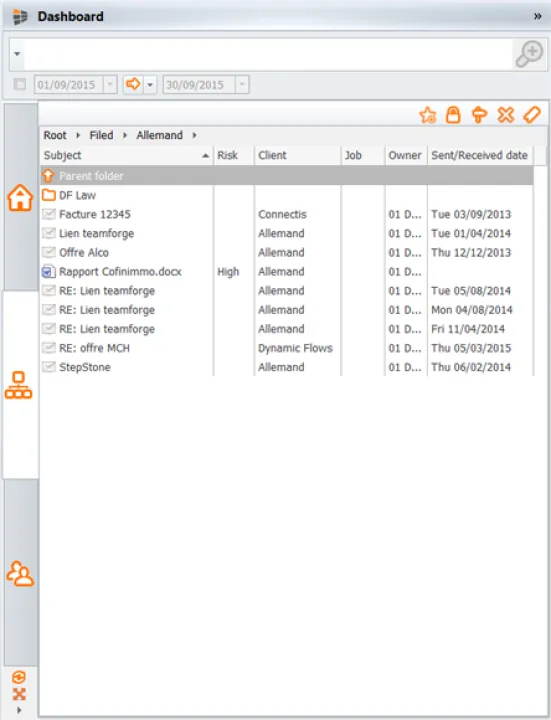The width and height of the screenshot is (551, 720).
Task: Expand the arrow after Filed breadcrumb
Action: [x=125, y=135]
